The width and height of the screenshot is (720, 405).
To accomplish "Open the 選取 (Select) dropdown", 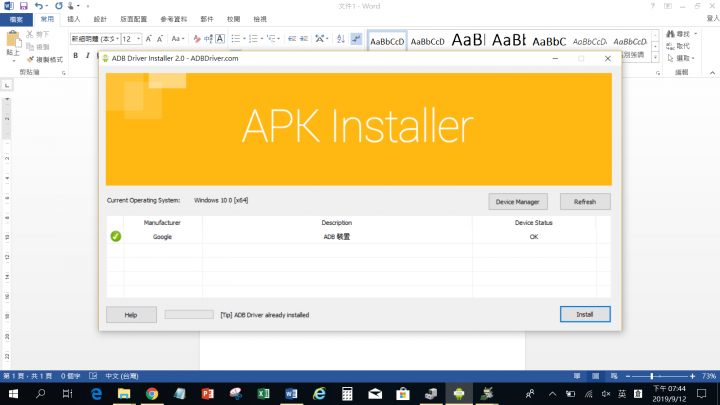I will (x=693, y=58).
